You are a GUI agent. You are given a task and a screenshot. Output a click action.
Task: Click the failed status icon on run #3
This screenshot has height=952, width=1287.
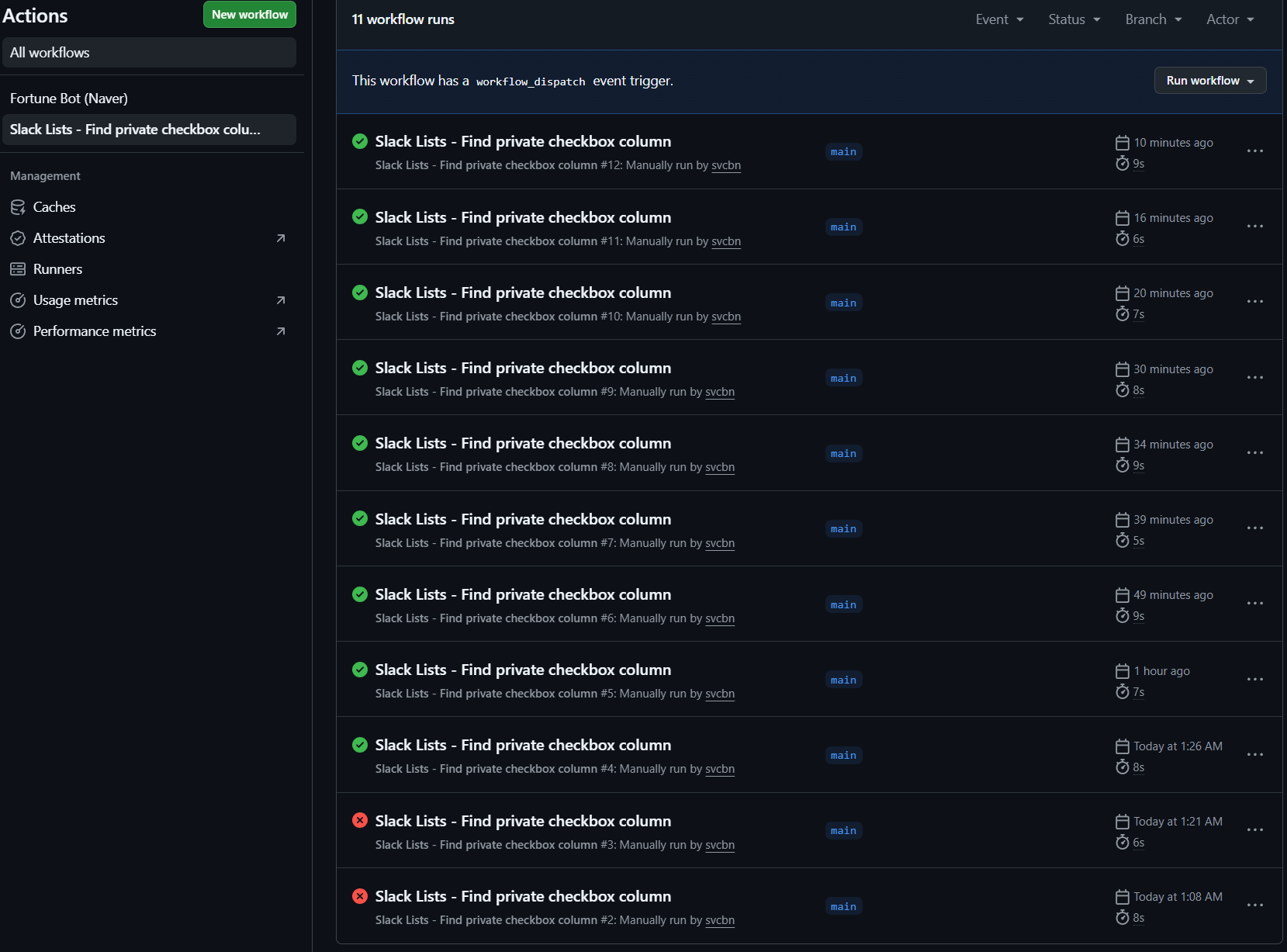click(x=360, y=820)
